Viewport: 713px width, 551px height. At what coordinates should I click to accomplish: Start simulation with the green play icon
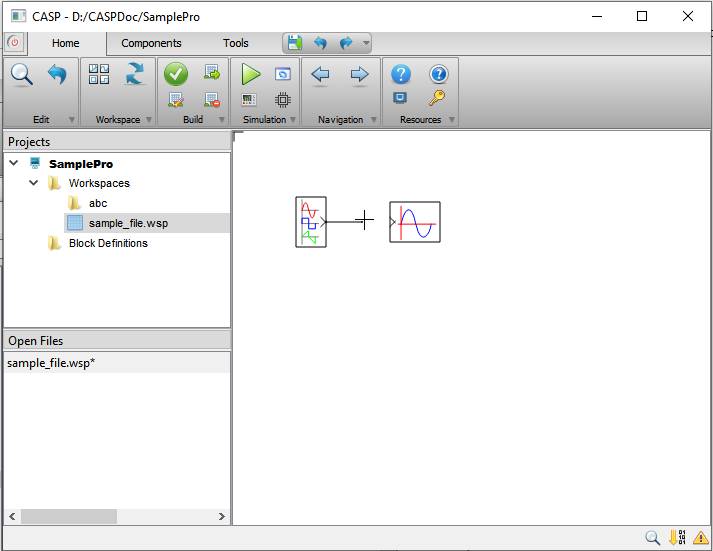(250, 74)
